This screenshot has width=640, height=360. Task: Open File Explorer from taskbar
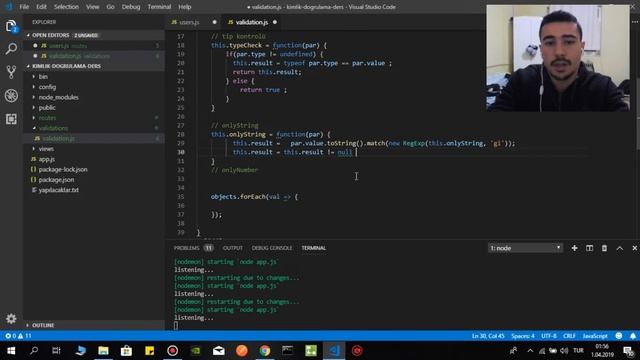(103, 351)
